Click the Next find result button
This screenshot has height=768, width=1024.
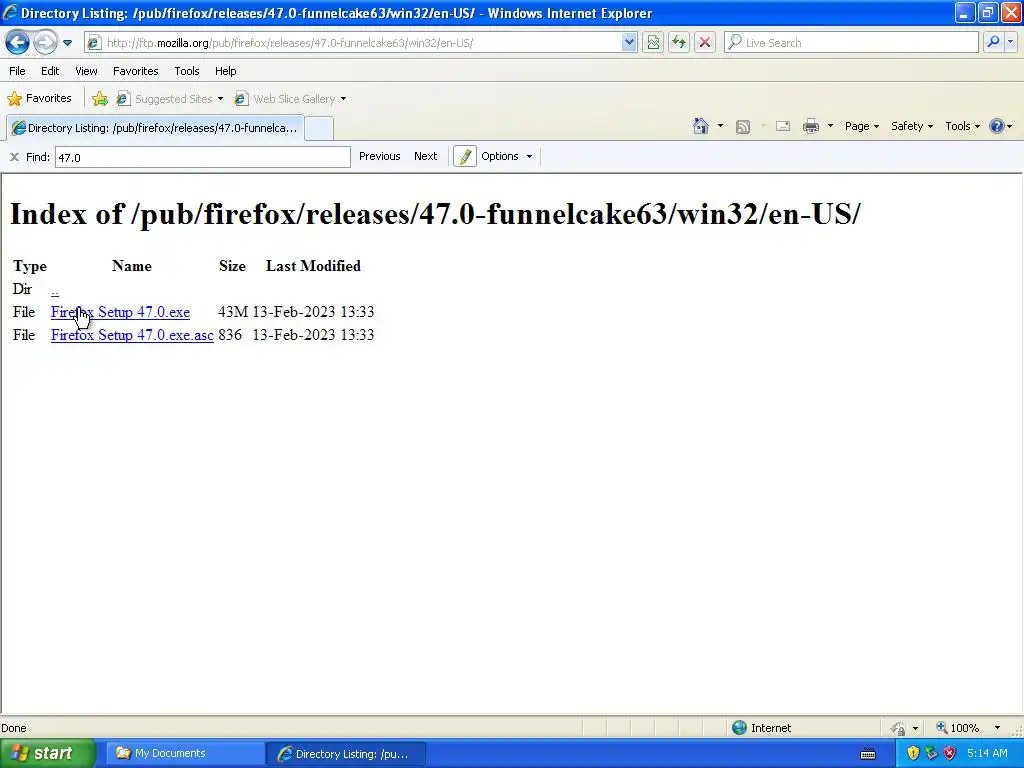click(425, 156)
